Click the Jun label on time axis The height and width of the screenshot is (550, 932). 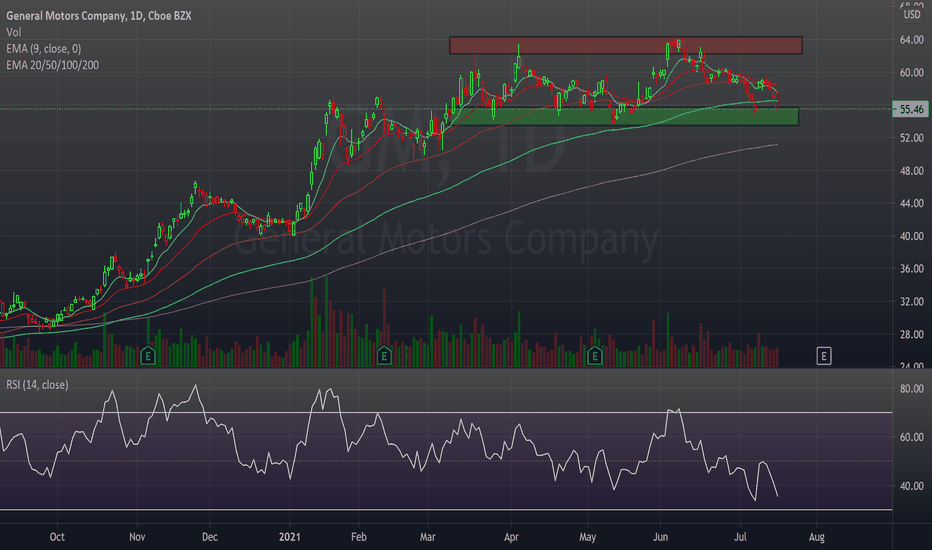(660, 537)
